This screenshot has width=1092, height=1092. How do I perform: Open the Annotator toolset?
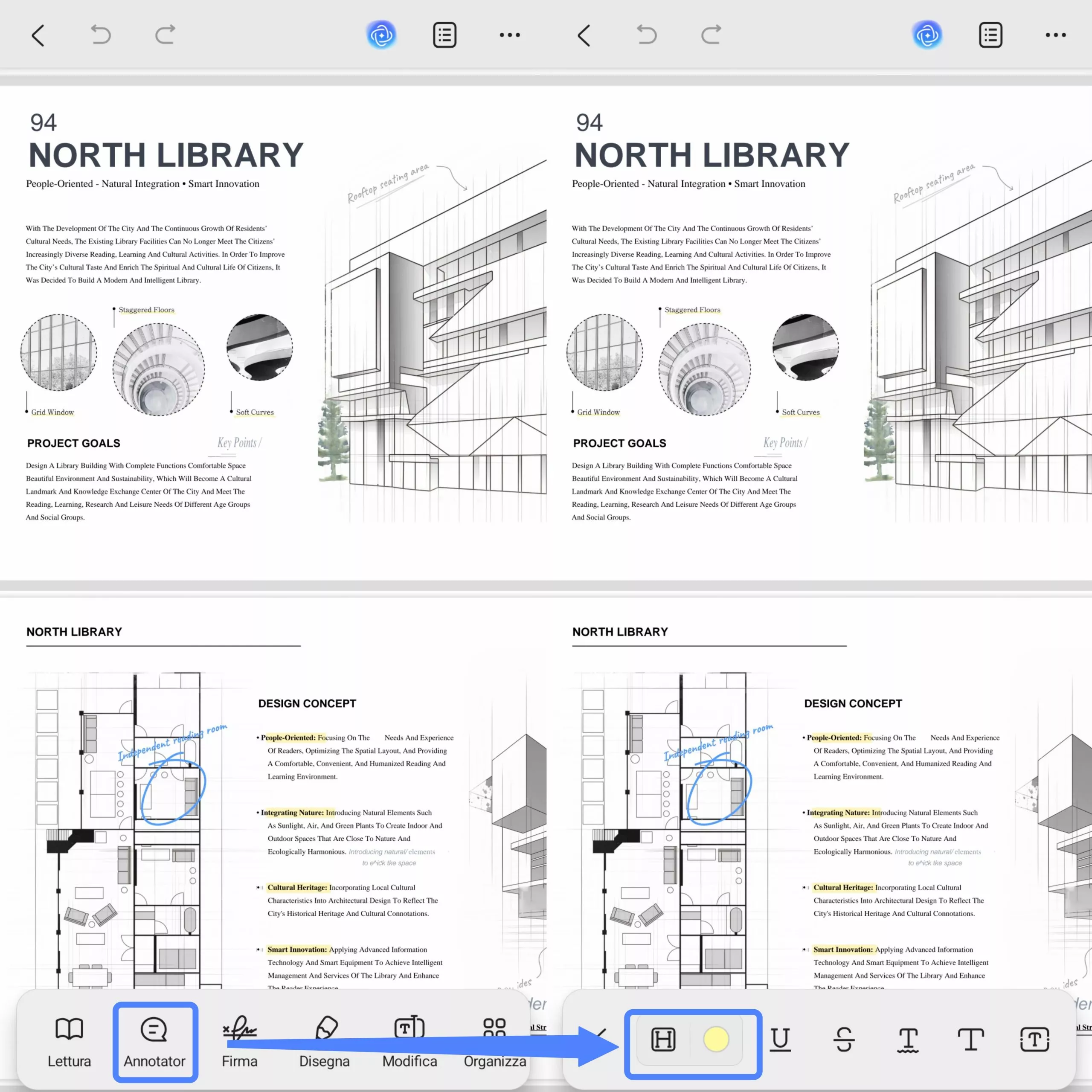click(x=154, y=1043)
